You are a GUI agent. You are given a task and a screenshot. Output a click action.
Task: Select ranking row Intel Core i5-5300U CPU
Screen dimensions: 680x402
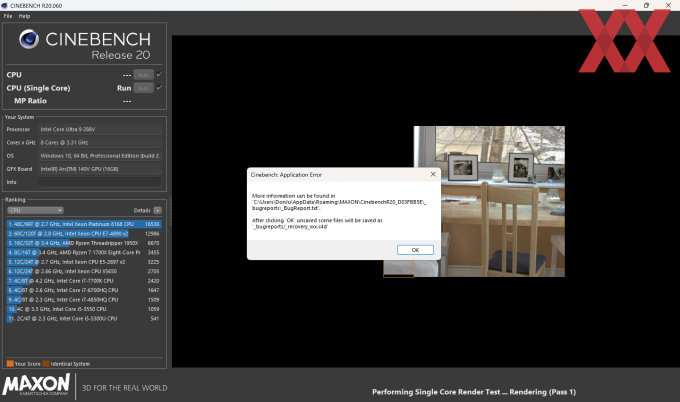(x=84, y=319)
